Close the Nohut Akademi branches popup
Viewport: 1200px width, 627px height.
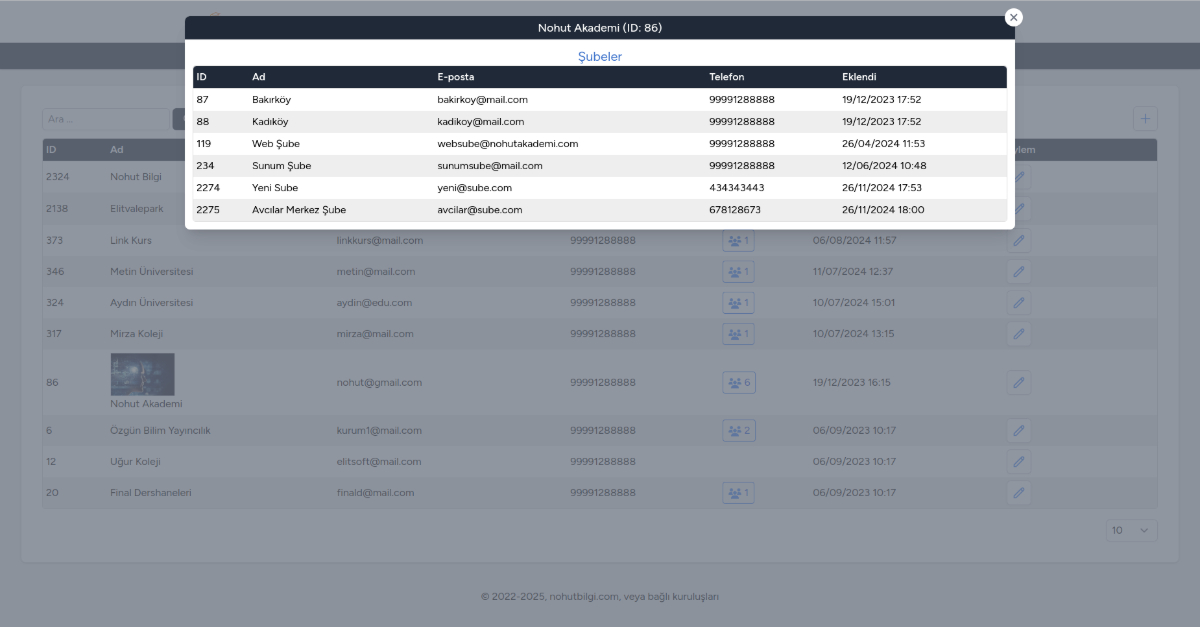pos(1013,17)
